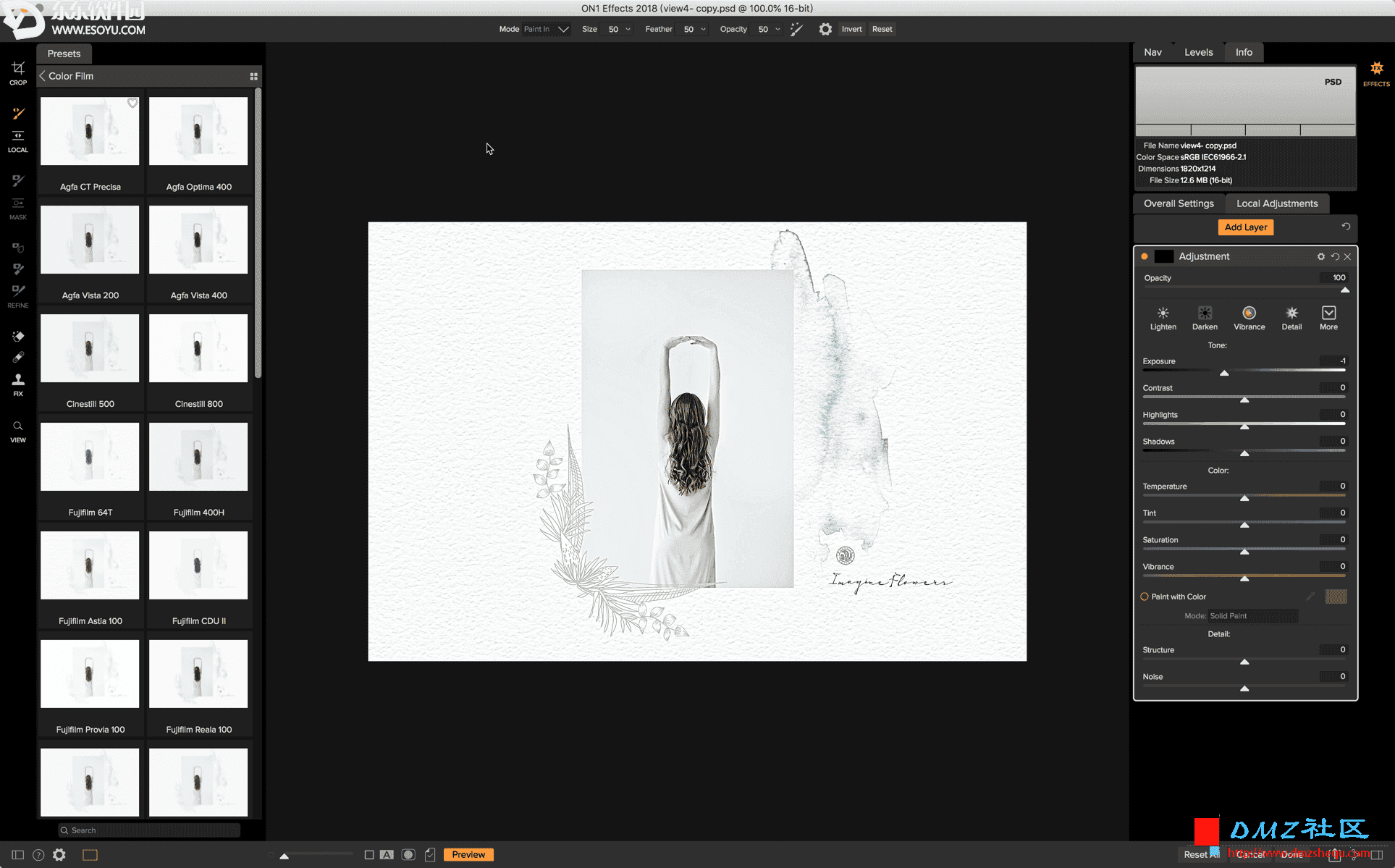Screen dimensions: 1395x868
Task: Go back from Color Film category
Action: 43,76
